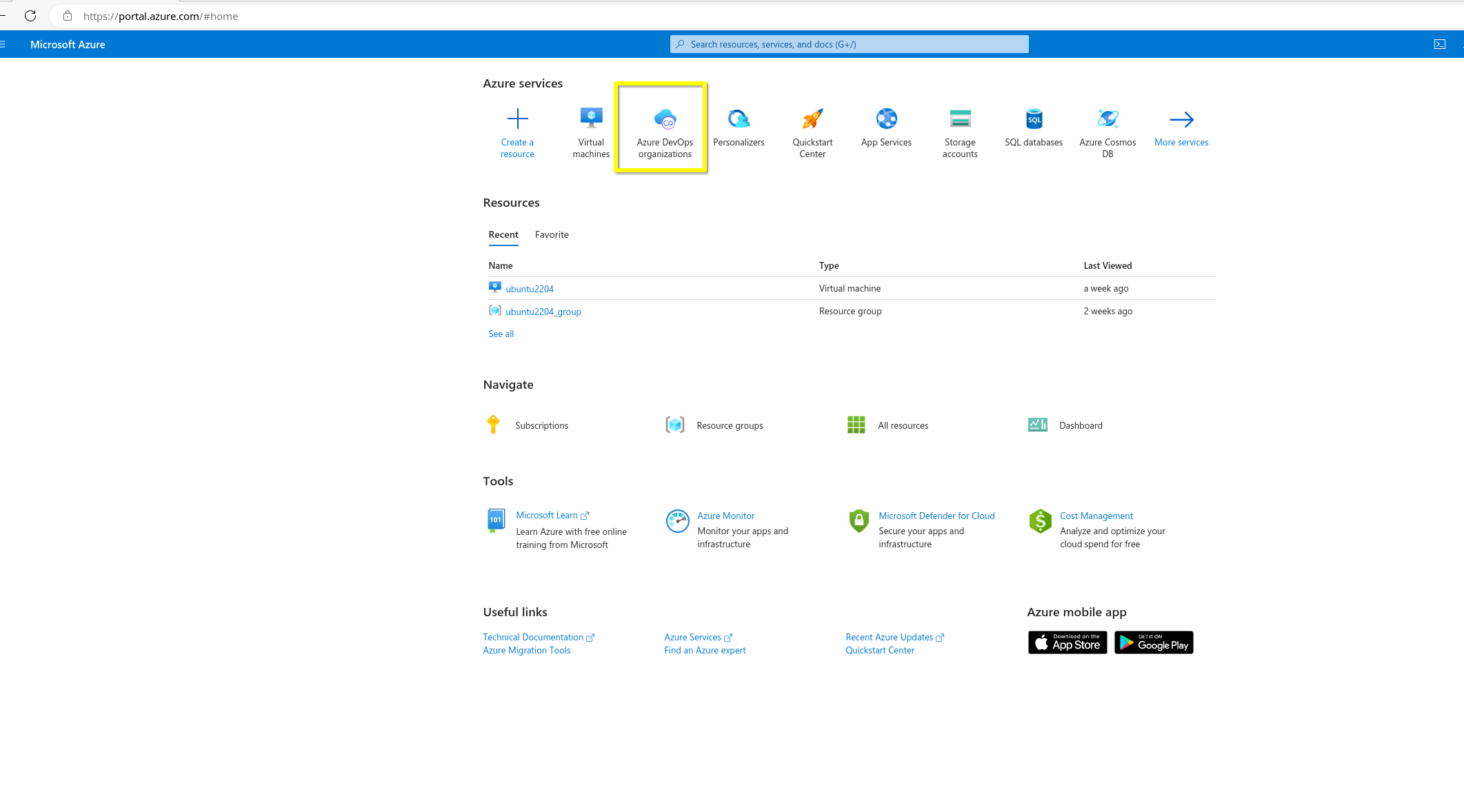The width and height of the screenshot is (1464, 812).
Task: Click the 'Resource group' type cell
Action: (x=850, y=311)
